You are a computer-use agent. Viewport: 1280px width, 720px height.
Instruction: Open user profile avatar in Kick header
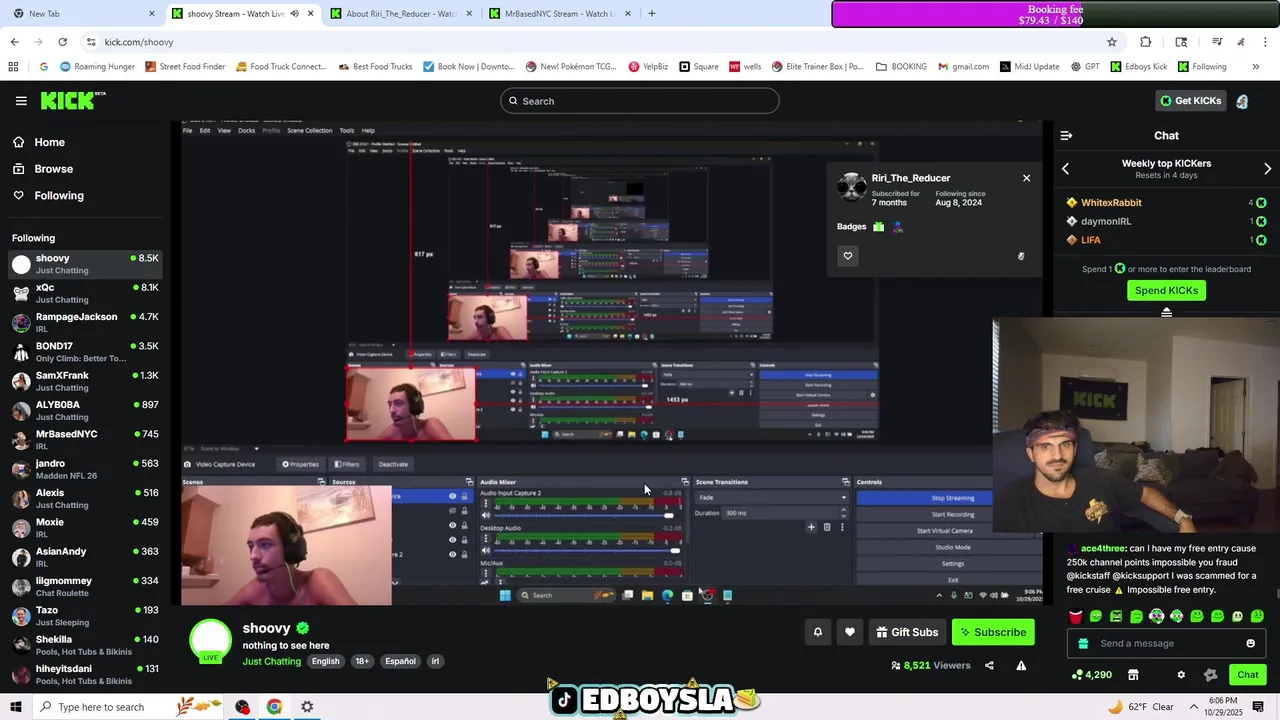[x=1242, y=101]
